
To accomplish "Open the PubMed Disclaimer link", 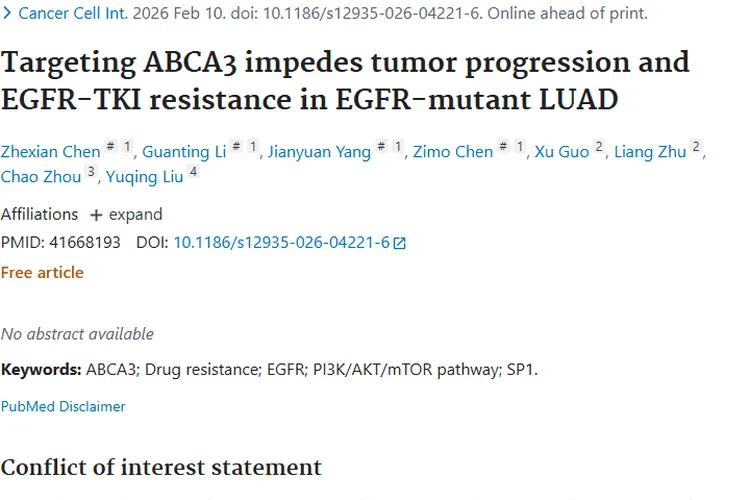I will pos(63,406).
